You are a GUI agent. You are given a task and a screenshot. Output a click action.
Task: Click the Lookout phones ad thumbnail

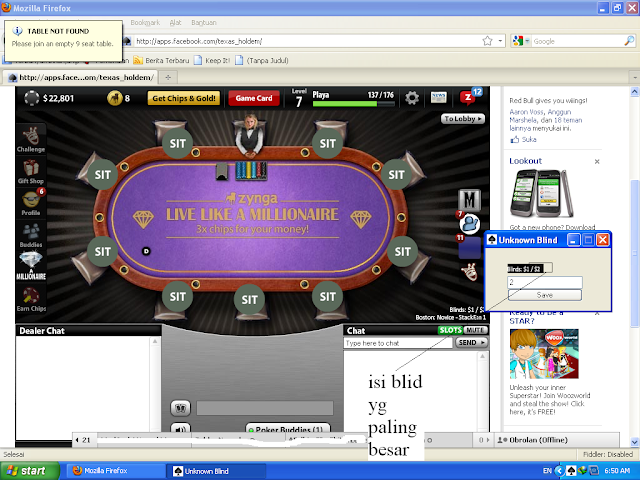541,193
